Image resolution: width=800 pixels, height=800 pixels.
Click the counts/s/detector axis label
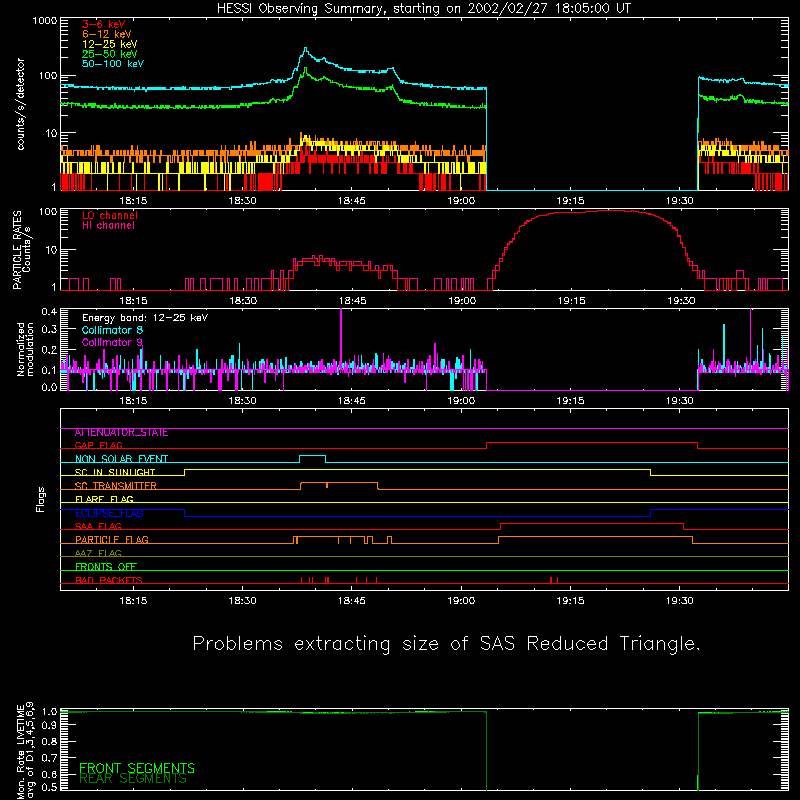20,104
